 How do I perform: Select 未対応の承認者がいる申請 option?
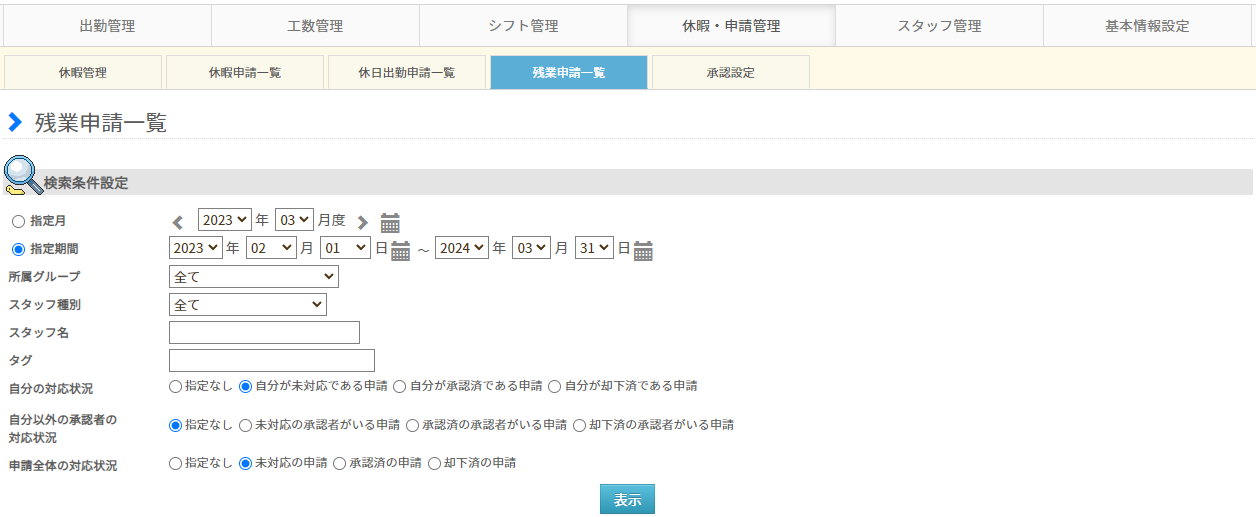[245, 425]
